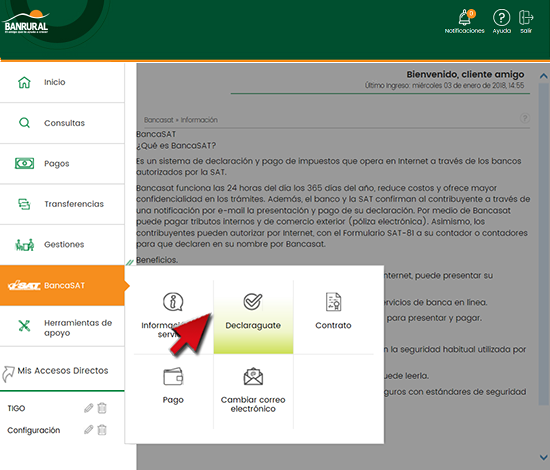Viewport: 550px width, 470px height.
Task: Click Información in the breadcrumb
Action: (199, 120)
